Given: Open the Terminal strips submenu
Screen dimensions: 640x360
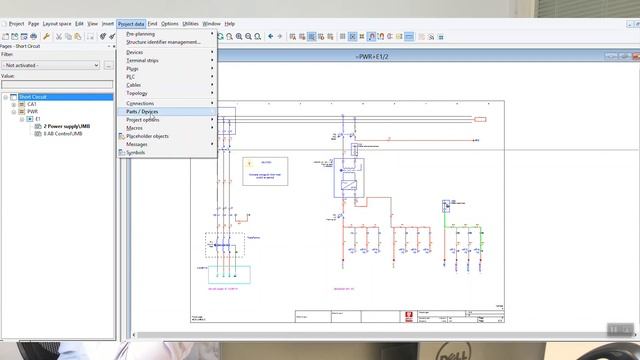Looking at the screenshot, I should (167, 60).
